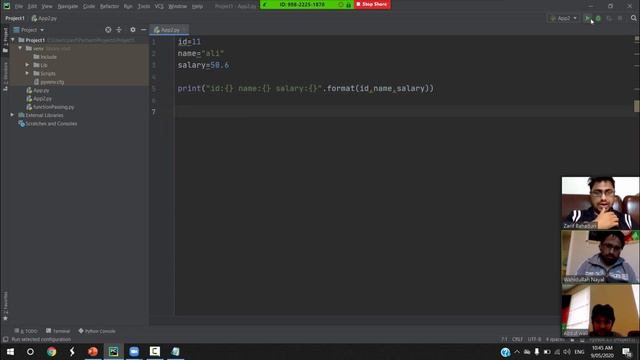This screenshot has width=640, height=360.
Task: Open the Tools menu
Action: click(144, 7)
